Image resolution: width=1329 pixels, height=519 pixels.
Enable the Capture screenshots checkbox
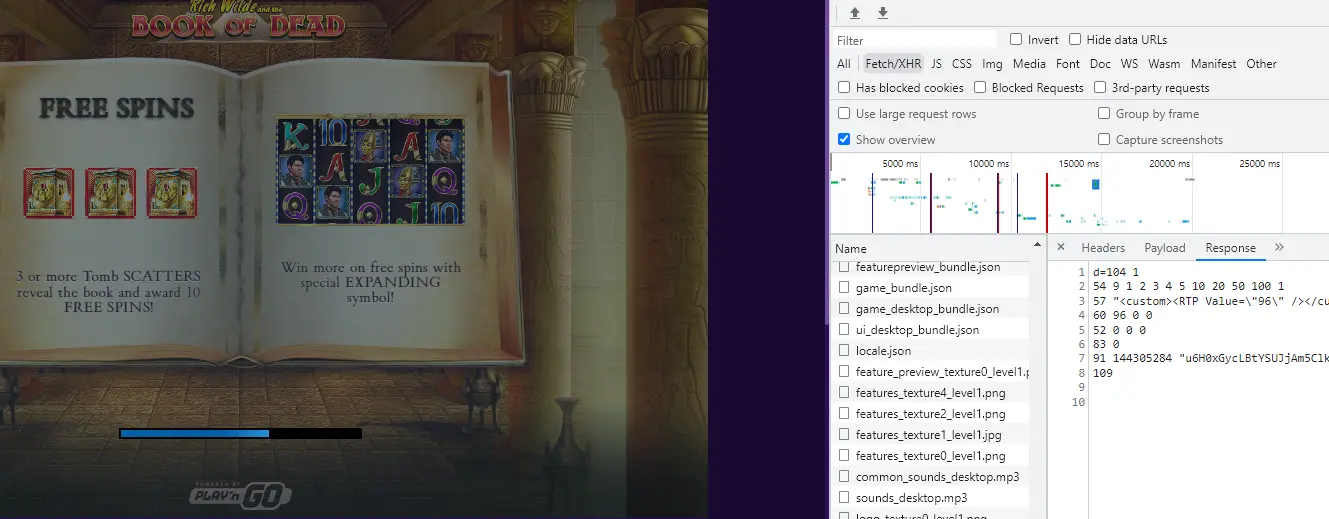(1104, 140)
